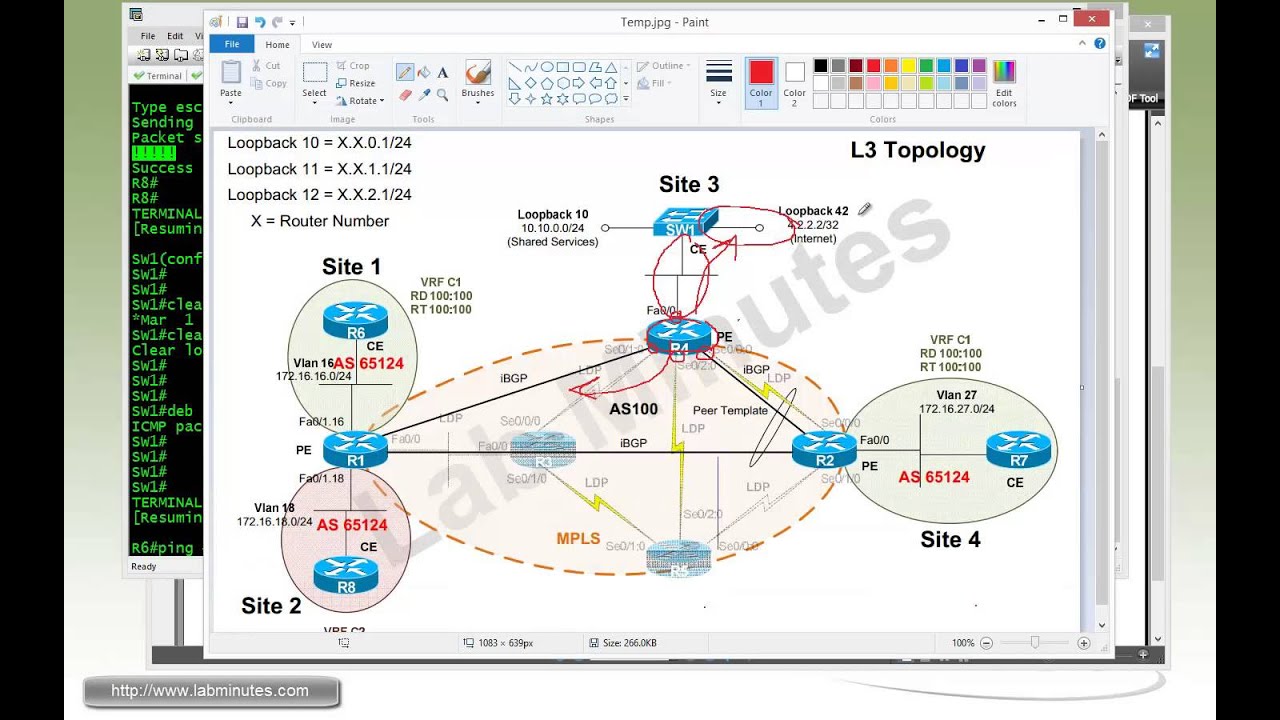Click the 100% zoom level text
1280x720 pixels.
click(x=963, y=643)
